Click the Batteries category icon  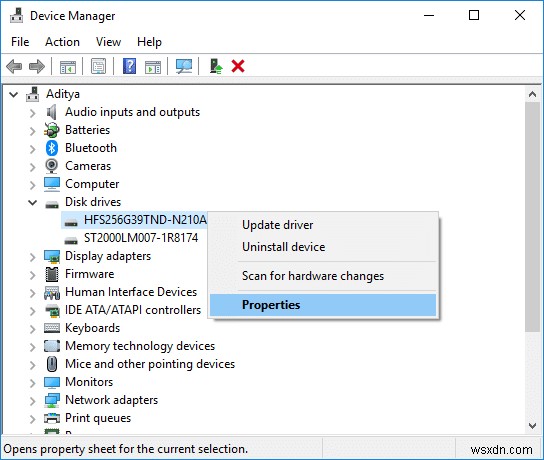[x=52, y=130]
